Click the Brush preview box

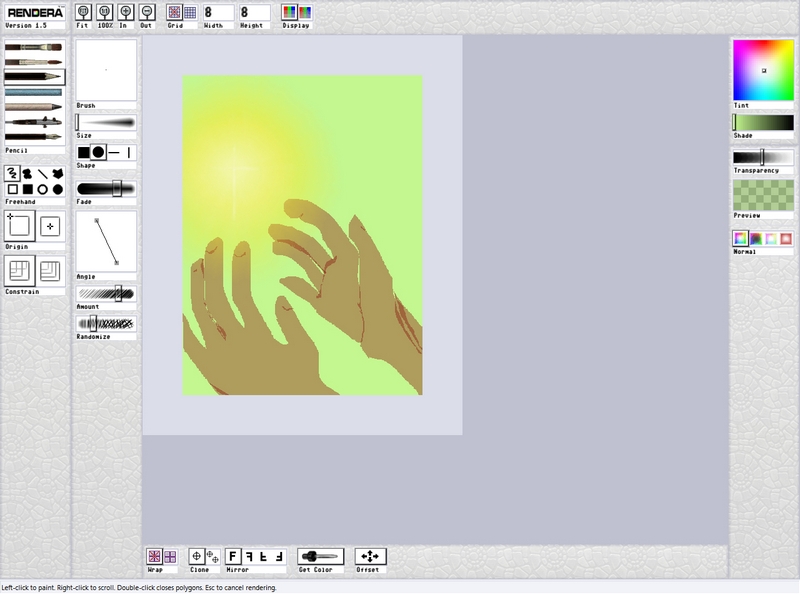[x=106, y=70]
